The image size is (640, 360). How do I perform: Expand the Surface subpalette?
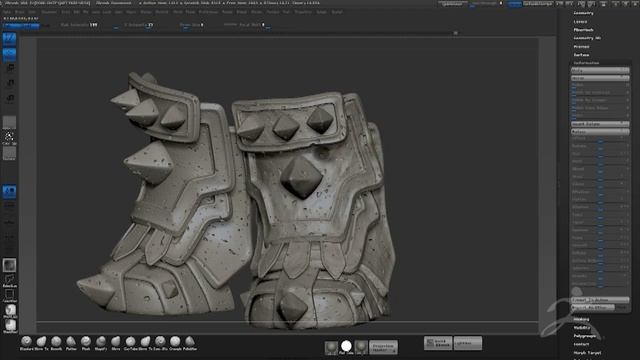pyautogui.click(x=581, y=55)
